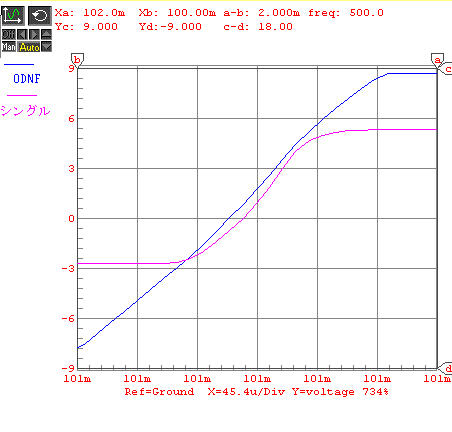
Task: Click the magenta legend line swatch
Action: point(22,95)
